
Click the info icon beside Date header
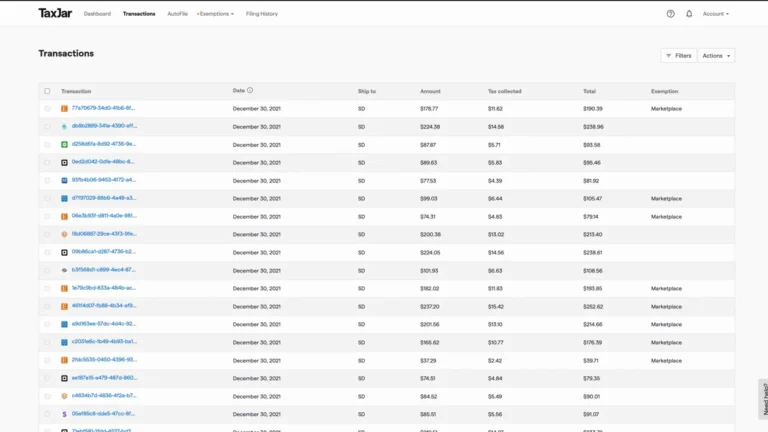(x=250, y=90)
